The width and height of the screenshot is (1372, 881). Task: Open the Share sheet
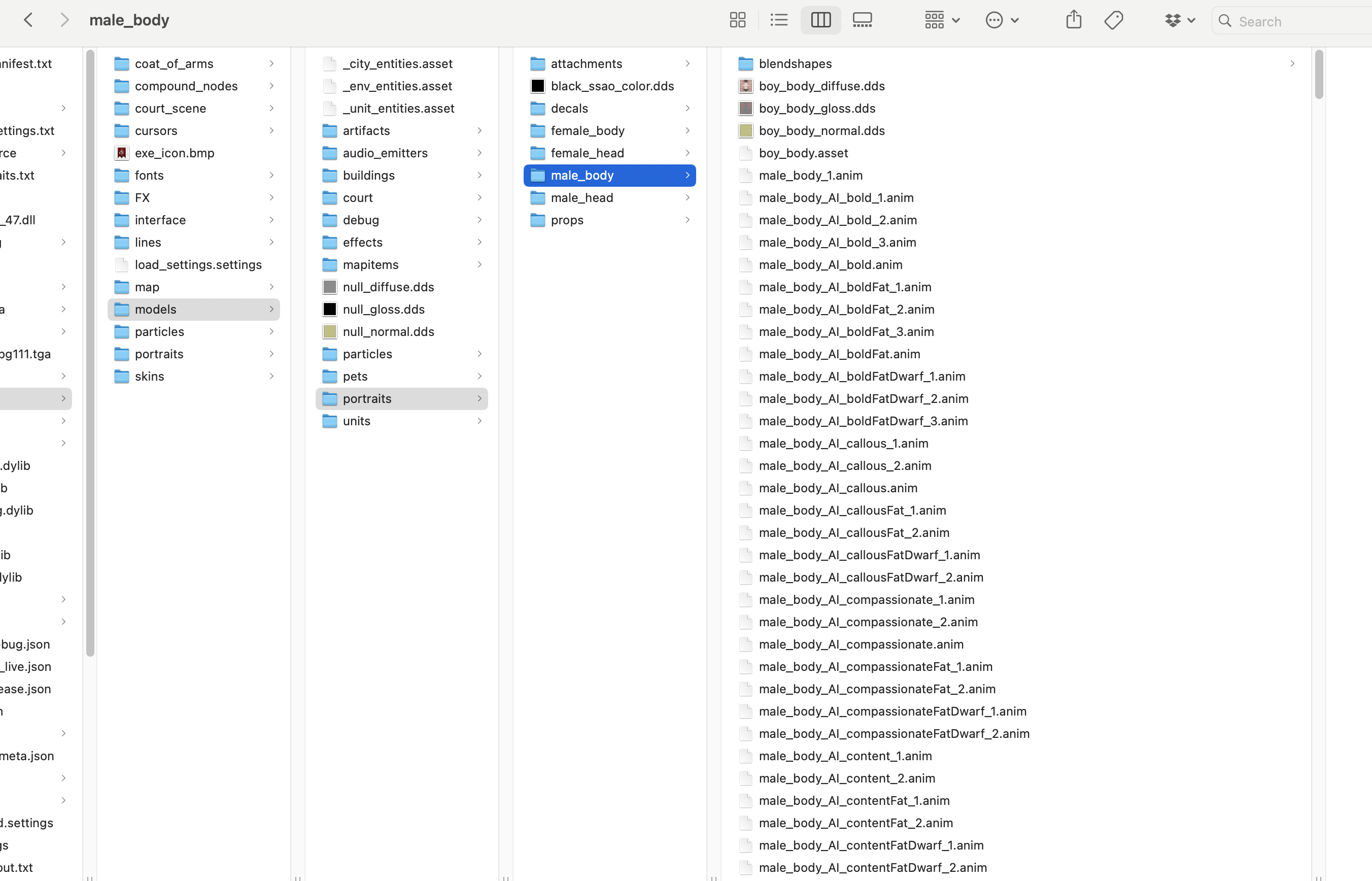(1074, 19)
